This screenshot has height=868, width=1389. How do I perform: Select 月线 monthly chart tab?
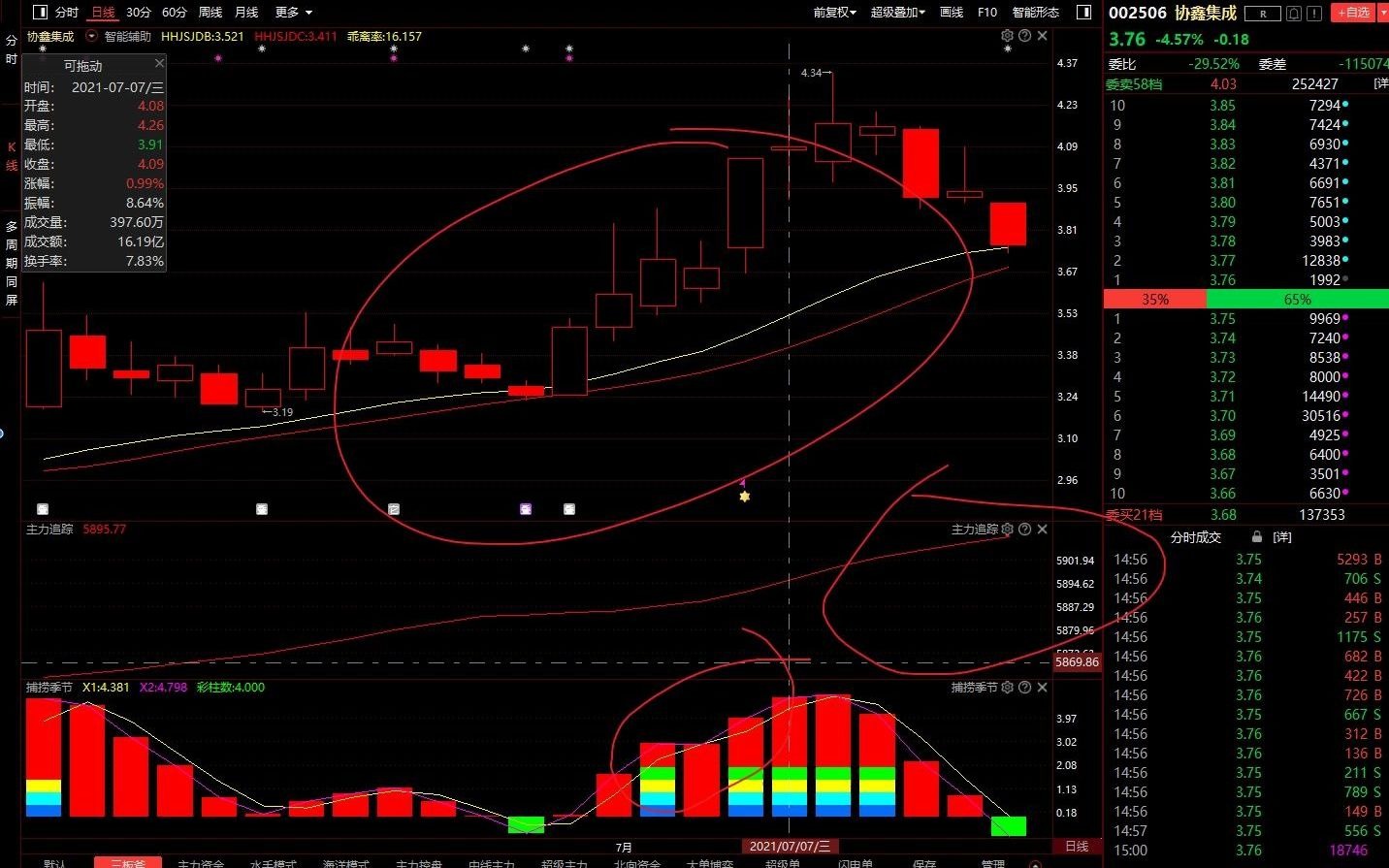click(x=247, y=12)
